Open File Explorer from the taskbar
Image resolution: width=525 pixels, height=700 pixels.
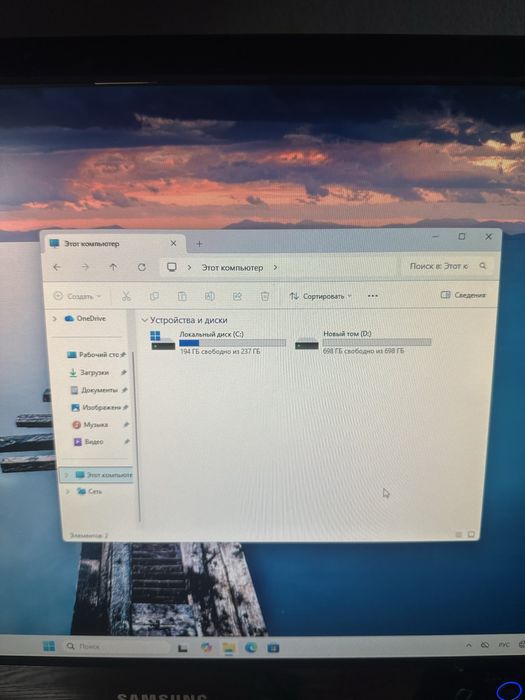click(229, 648)
